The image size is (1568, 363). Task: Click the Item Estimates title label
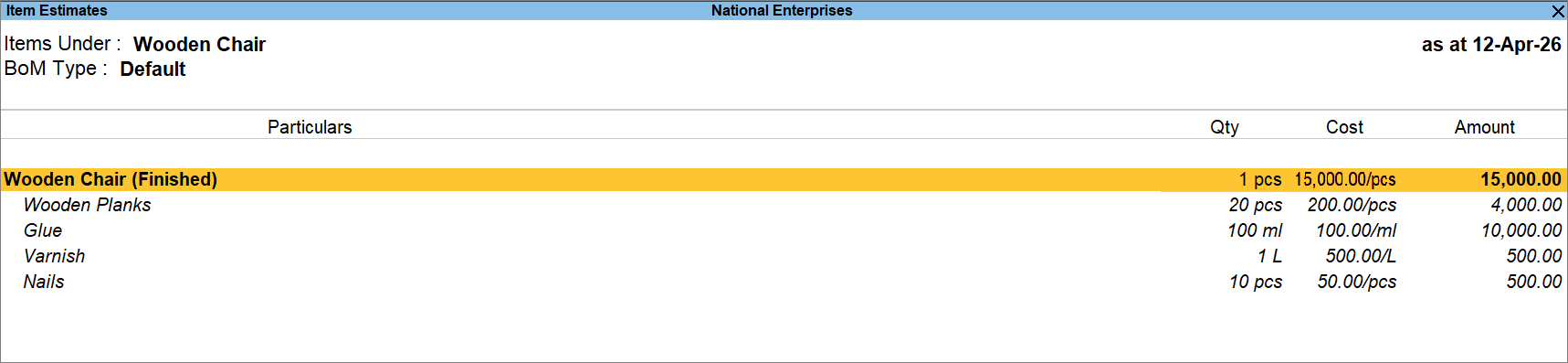tap(57, 11)
